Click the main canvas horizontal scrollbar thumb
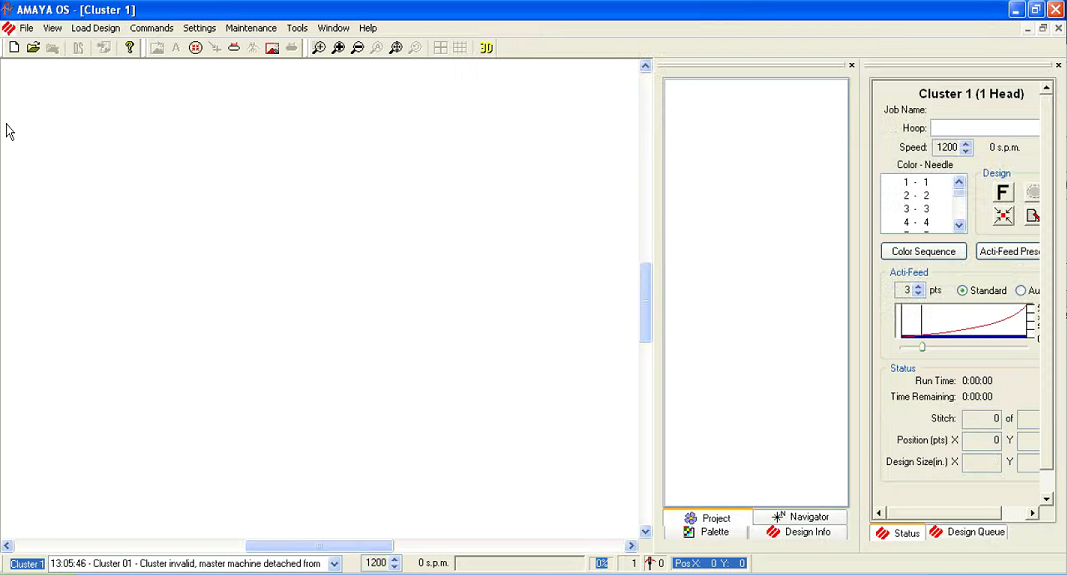Screen dimensions: 1067x575 click(x=319, y=546)
